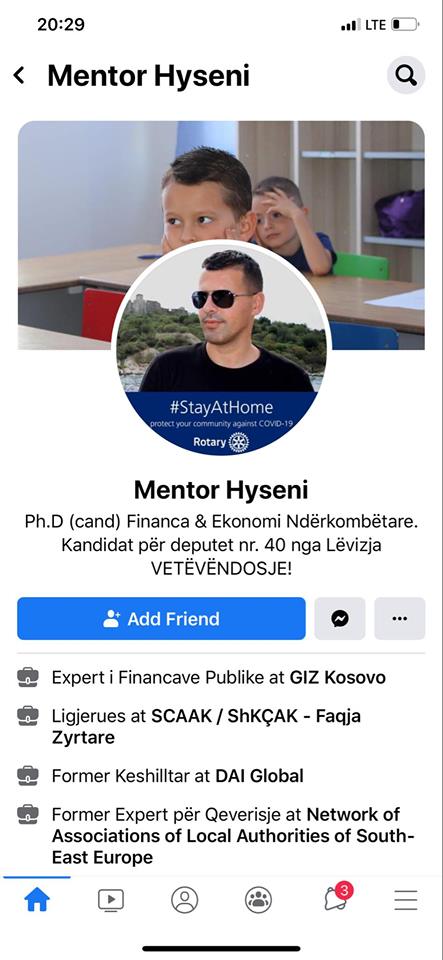Open the DAI Global page link
443x960 pixels.
coord(259,776)
